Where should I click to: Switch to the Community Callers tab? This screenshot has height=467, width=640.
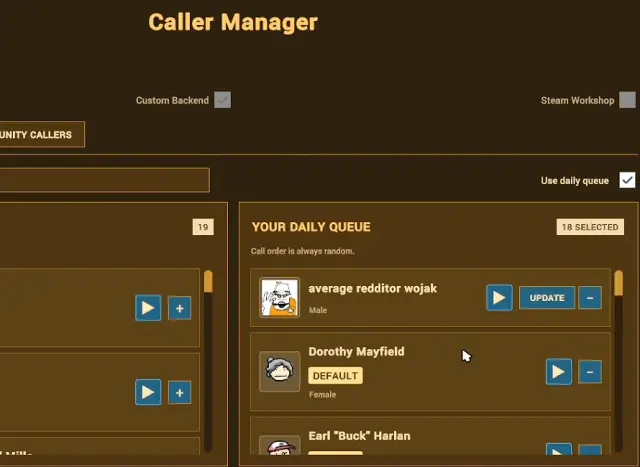pos(42,134)
